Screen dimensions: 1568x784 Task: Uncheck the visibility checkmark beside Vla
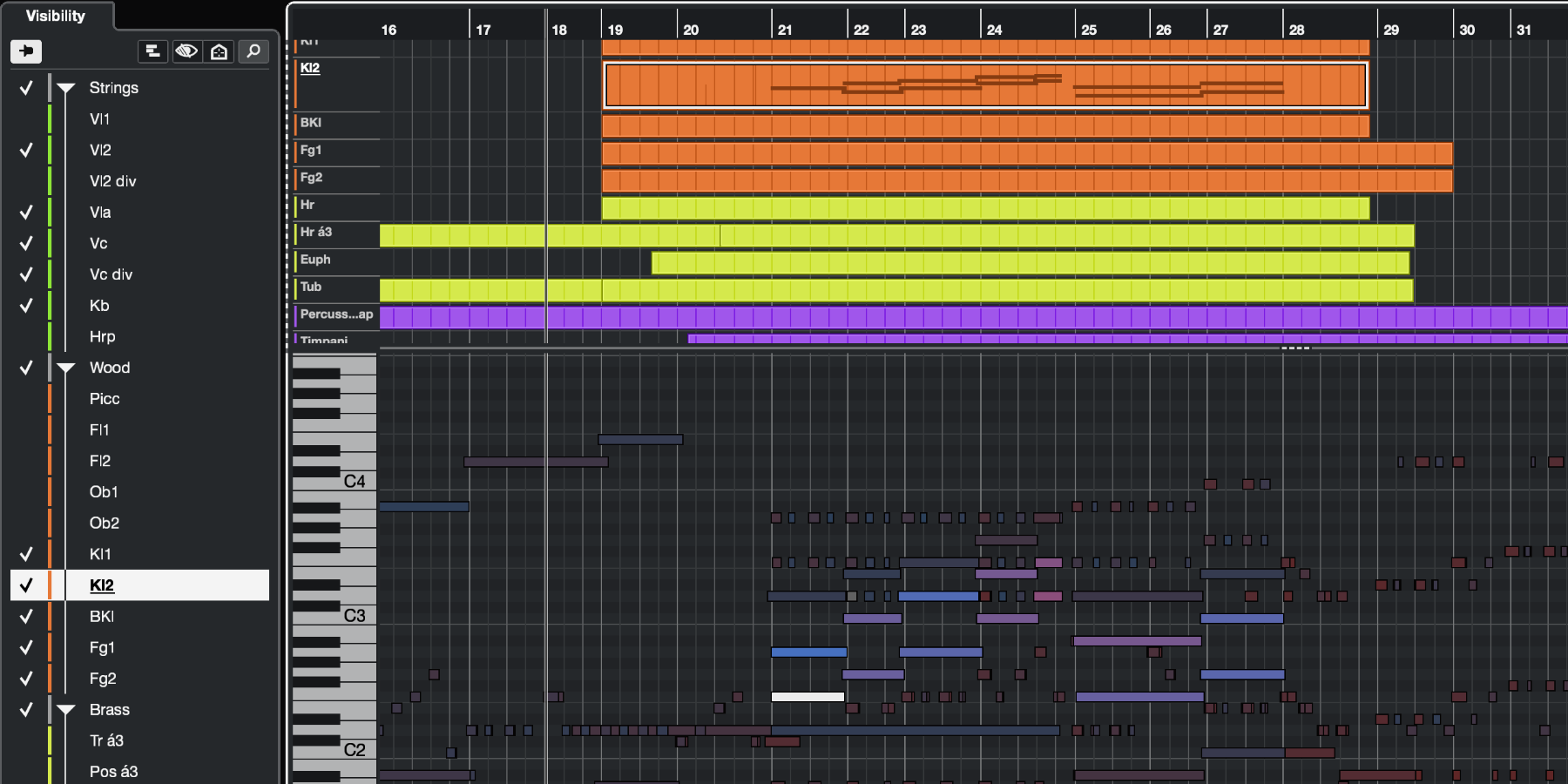click(x=25, y=212)
